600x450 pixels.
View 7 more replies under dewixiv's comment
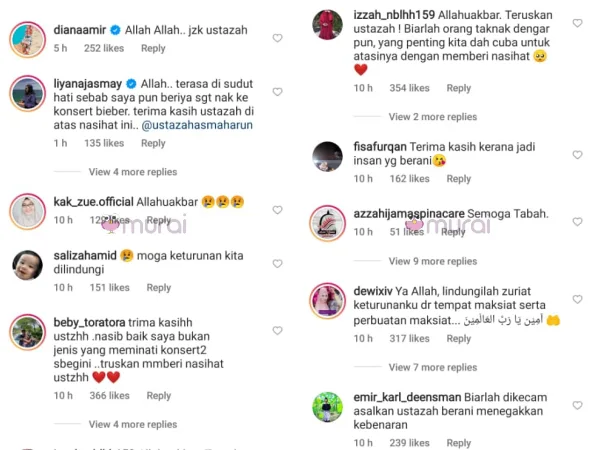pyautogui.click(x=433, y=367)
